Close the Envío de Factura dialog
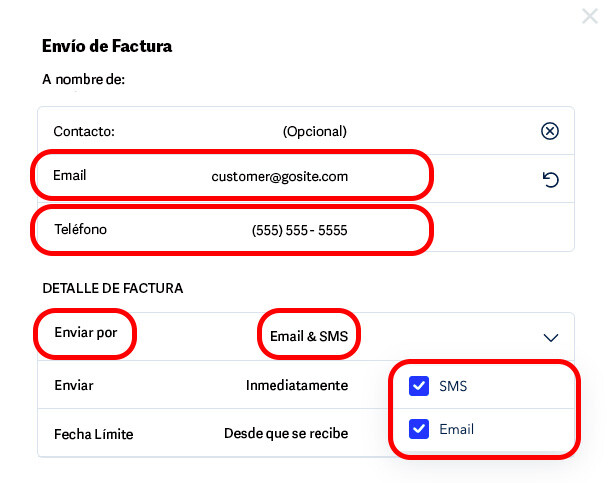Screen dimensions: 611x483 pyautogui.click(x=590, y=15)
